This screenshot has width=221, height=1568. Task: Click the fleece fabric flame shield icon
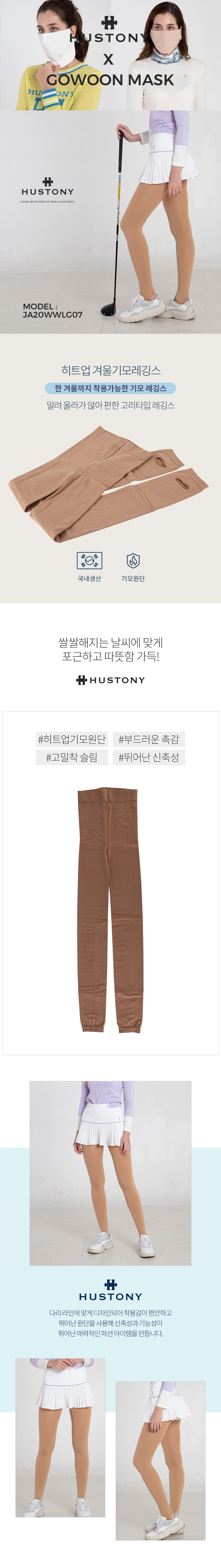(133, 560)
